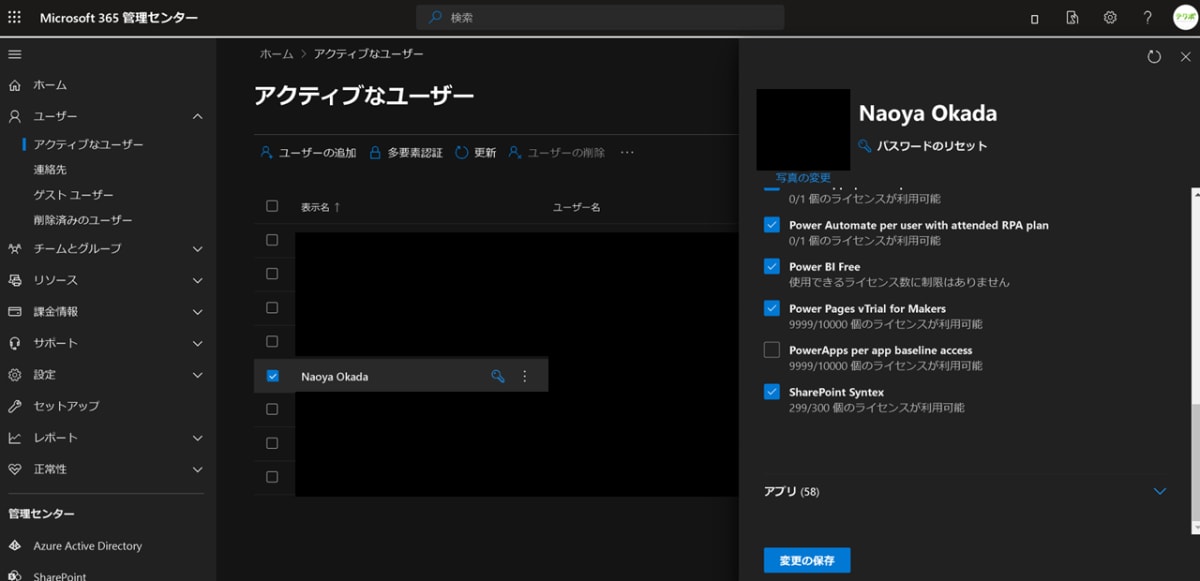1200x581 pixels.
Task: Uncheck the Power BI Free license
Action: pyautogui.click(x=771, y=267)
